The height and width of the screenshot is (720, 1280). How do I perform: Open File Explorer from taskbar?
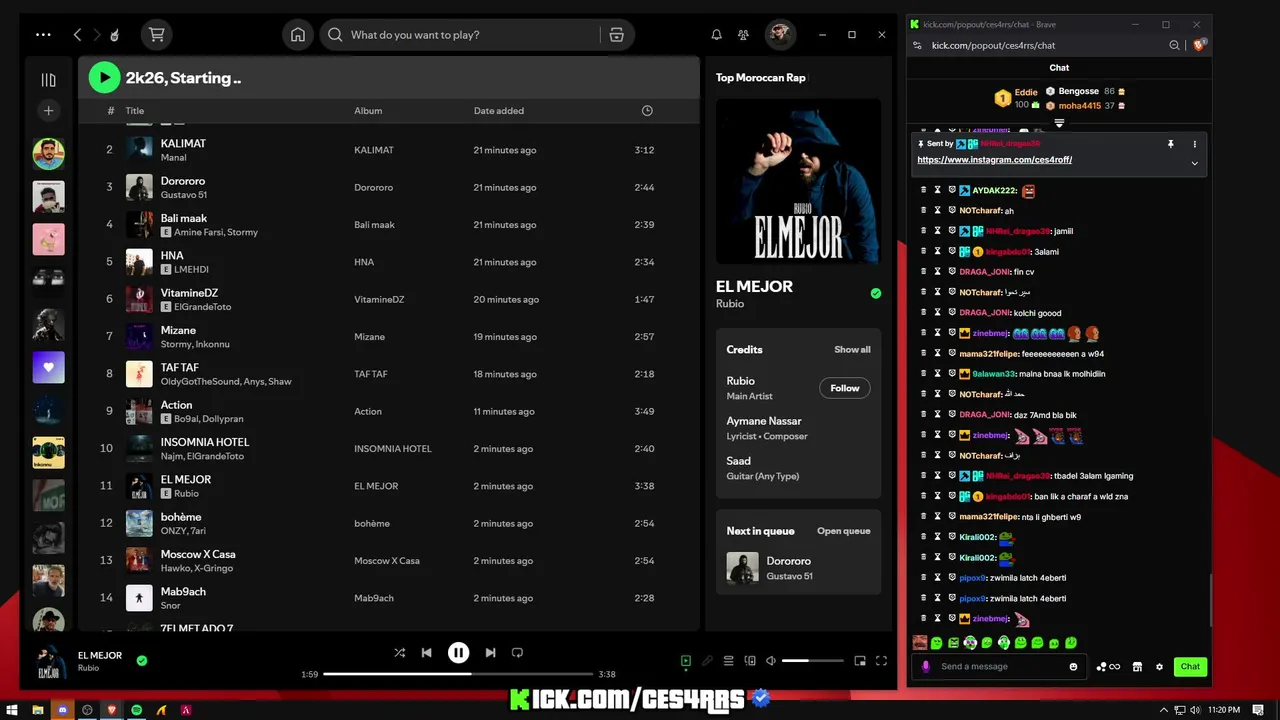38,710
